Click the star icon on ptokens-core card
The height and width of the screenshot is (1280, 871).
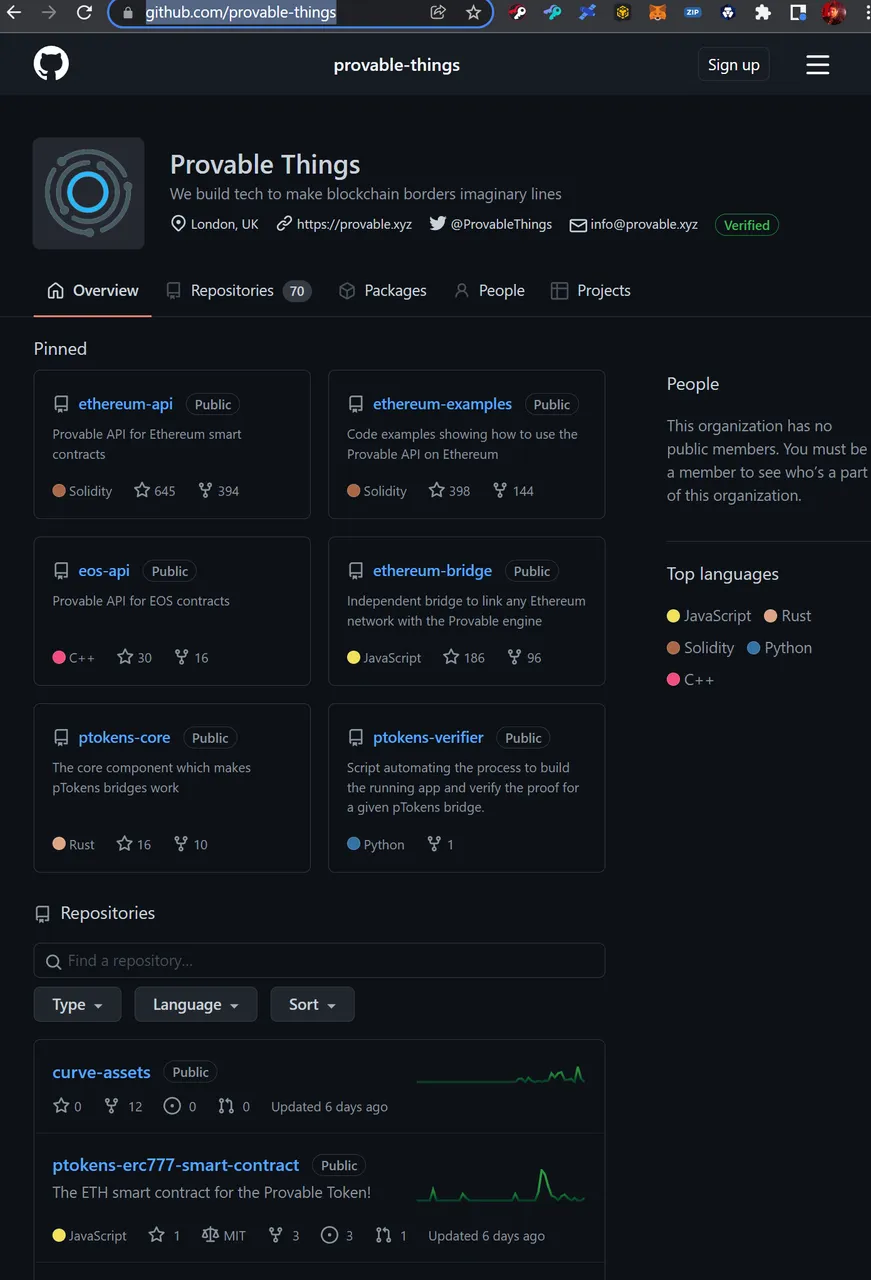pyautogui.click(x=124, y=844)
